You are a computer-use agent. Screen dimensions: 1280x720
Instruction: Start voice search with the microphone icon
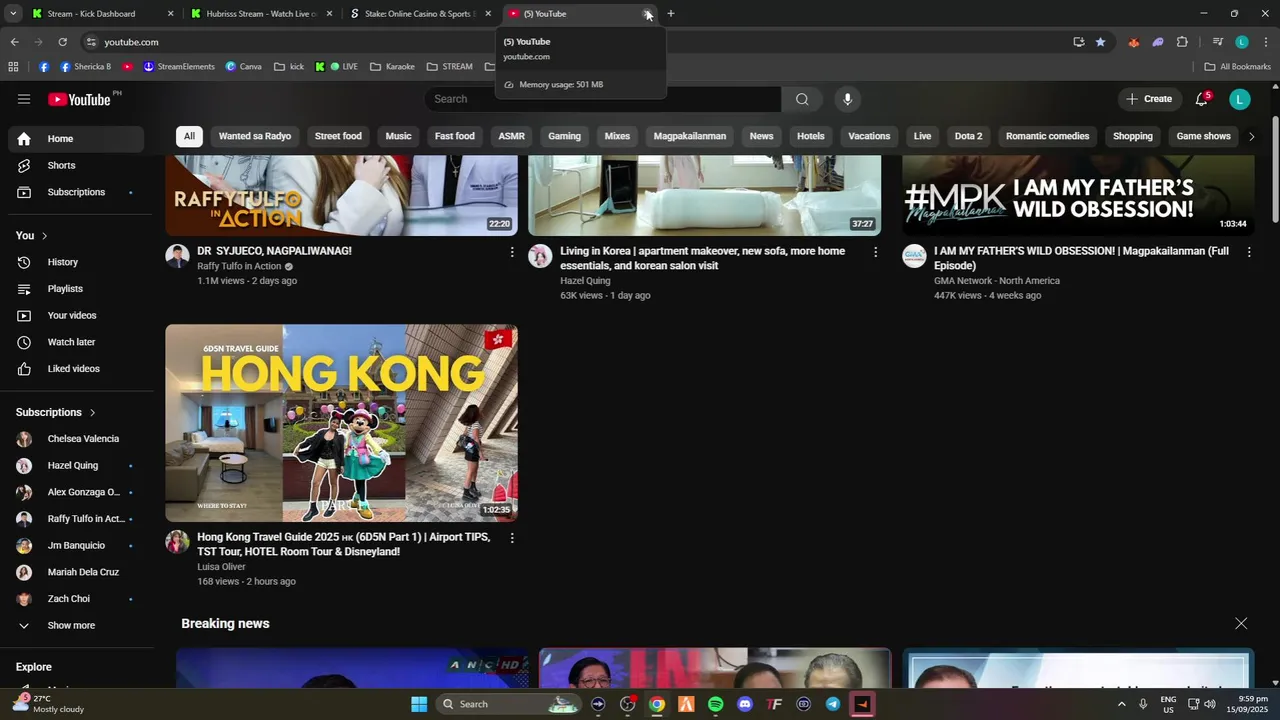(847, 99)
